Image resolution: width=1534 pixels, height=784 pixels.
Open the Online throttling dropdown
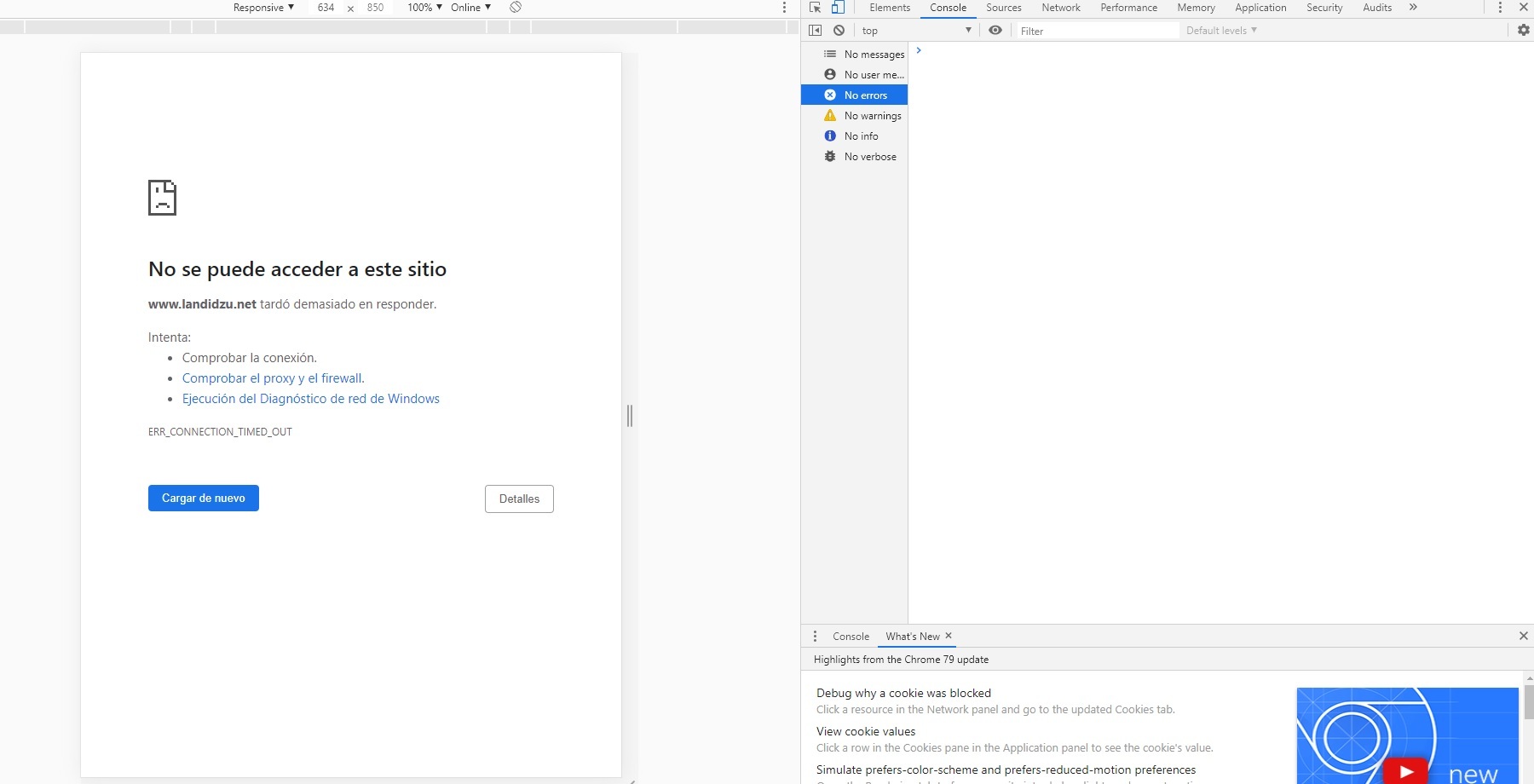(471, 8)
